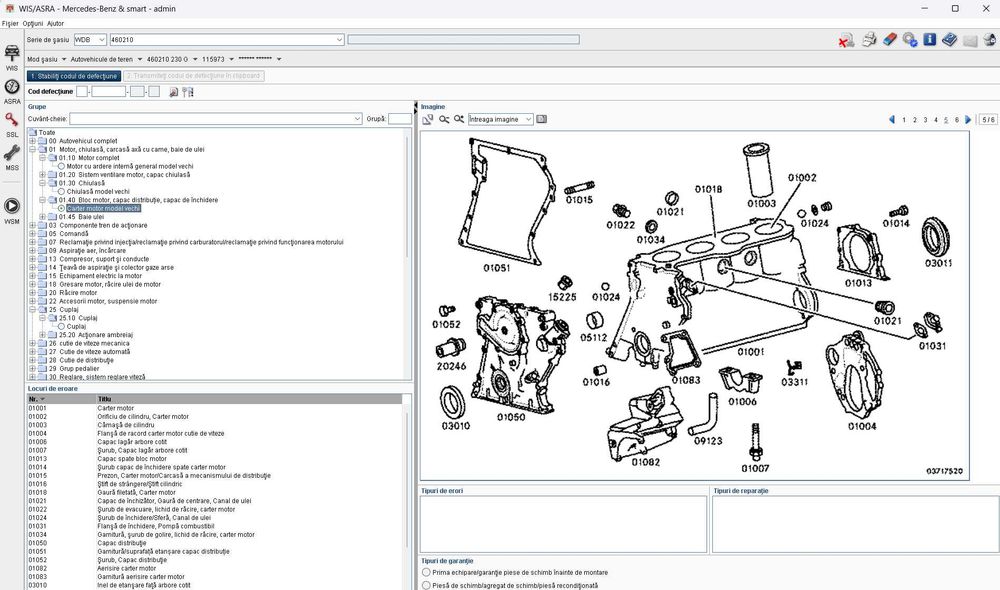The height and width of the screenshot is (590, 1000).
Task: Select row 01050 Capac distribuție
Action: tap(215, 543)
